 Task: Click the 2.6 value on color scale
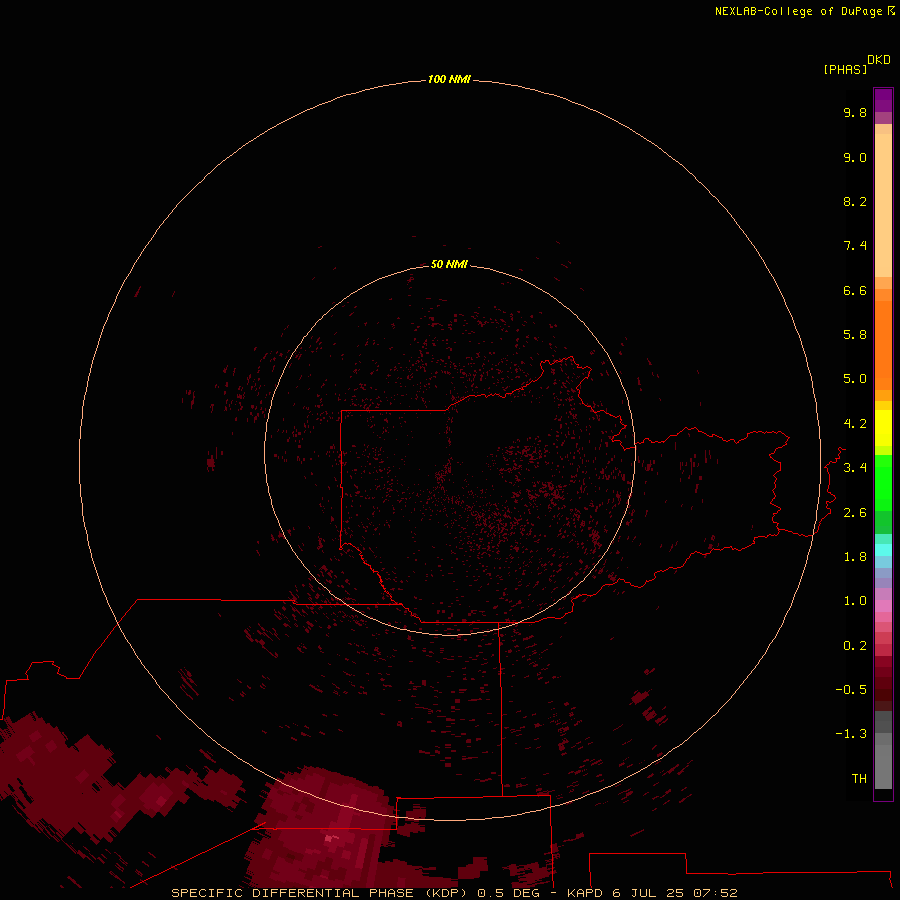[x=855, y=513]
